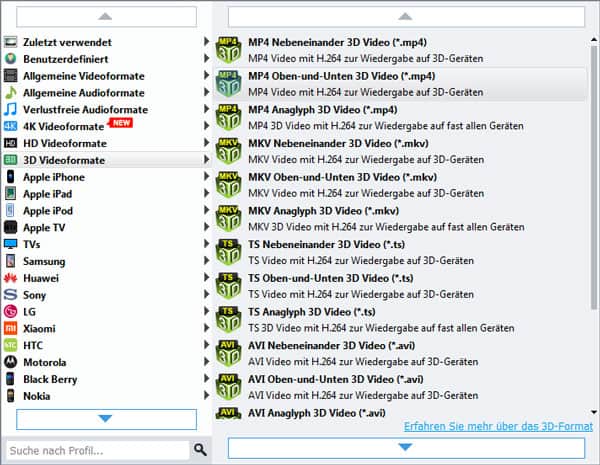Select the 3D Videoformate category
The height and width of the screenshot is (465, 600).
coord(106,160)
